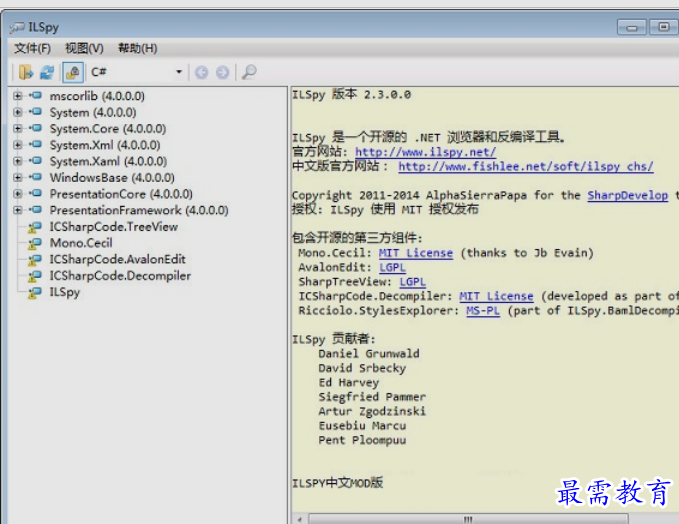Viewport: 679px width, 524px height.
Task: Toggle the show internal types button
Action: coord(73,72)
